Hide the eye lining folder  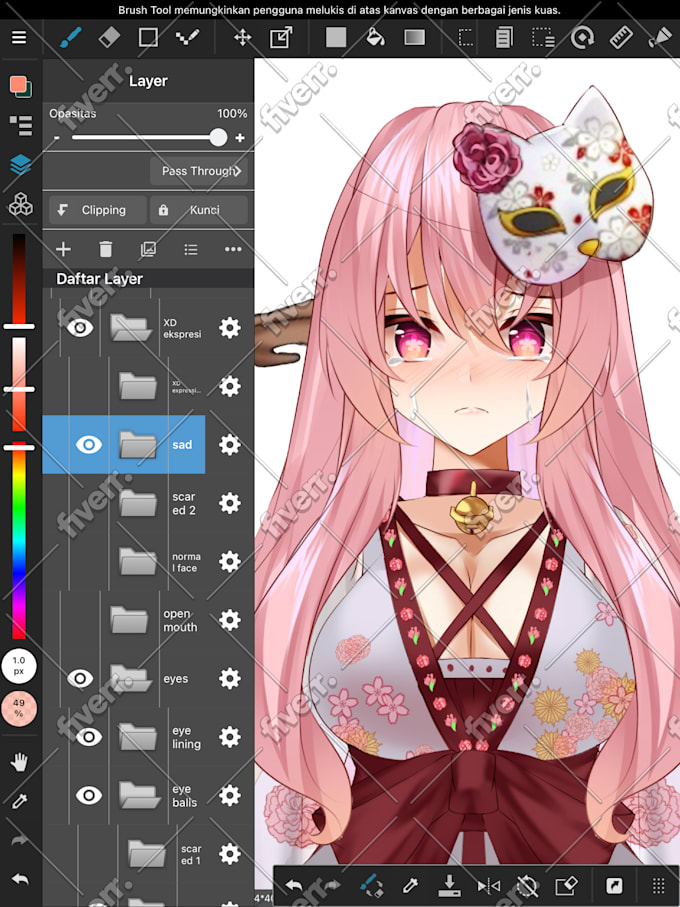[88, 737]
